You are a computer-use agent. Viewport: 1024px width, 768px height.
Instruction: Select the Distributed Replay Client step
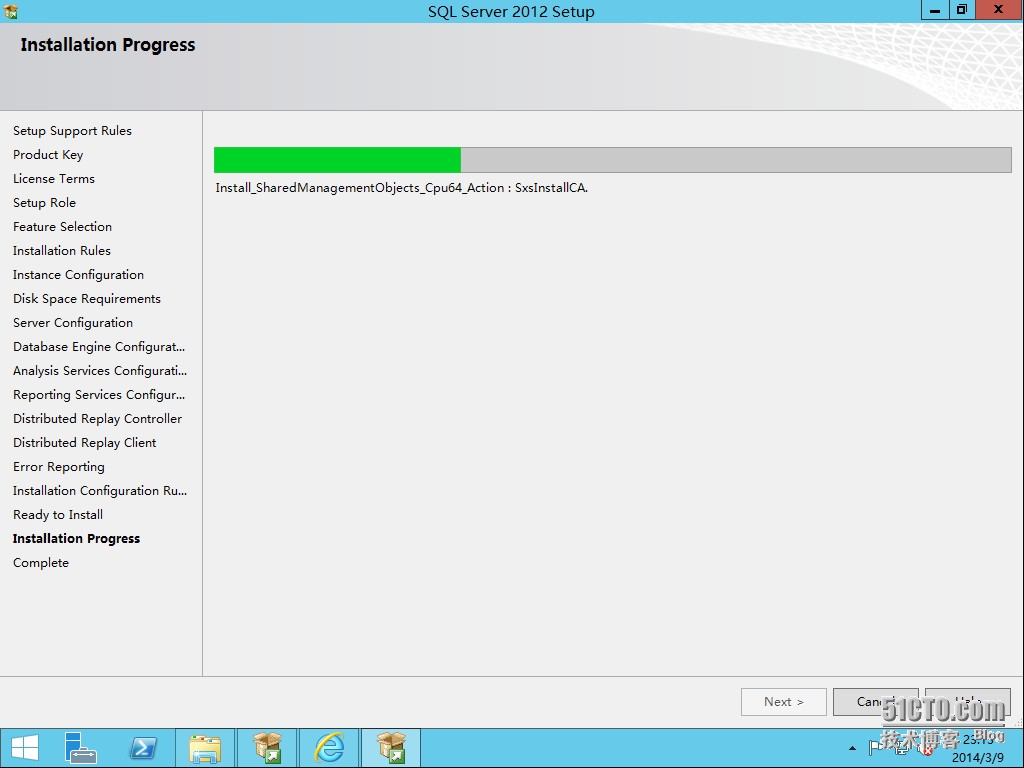click(85, 443)
